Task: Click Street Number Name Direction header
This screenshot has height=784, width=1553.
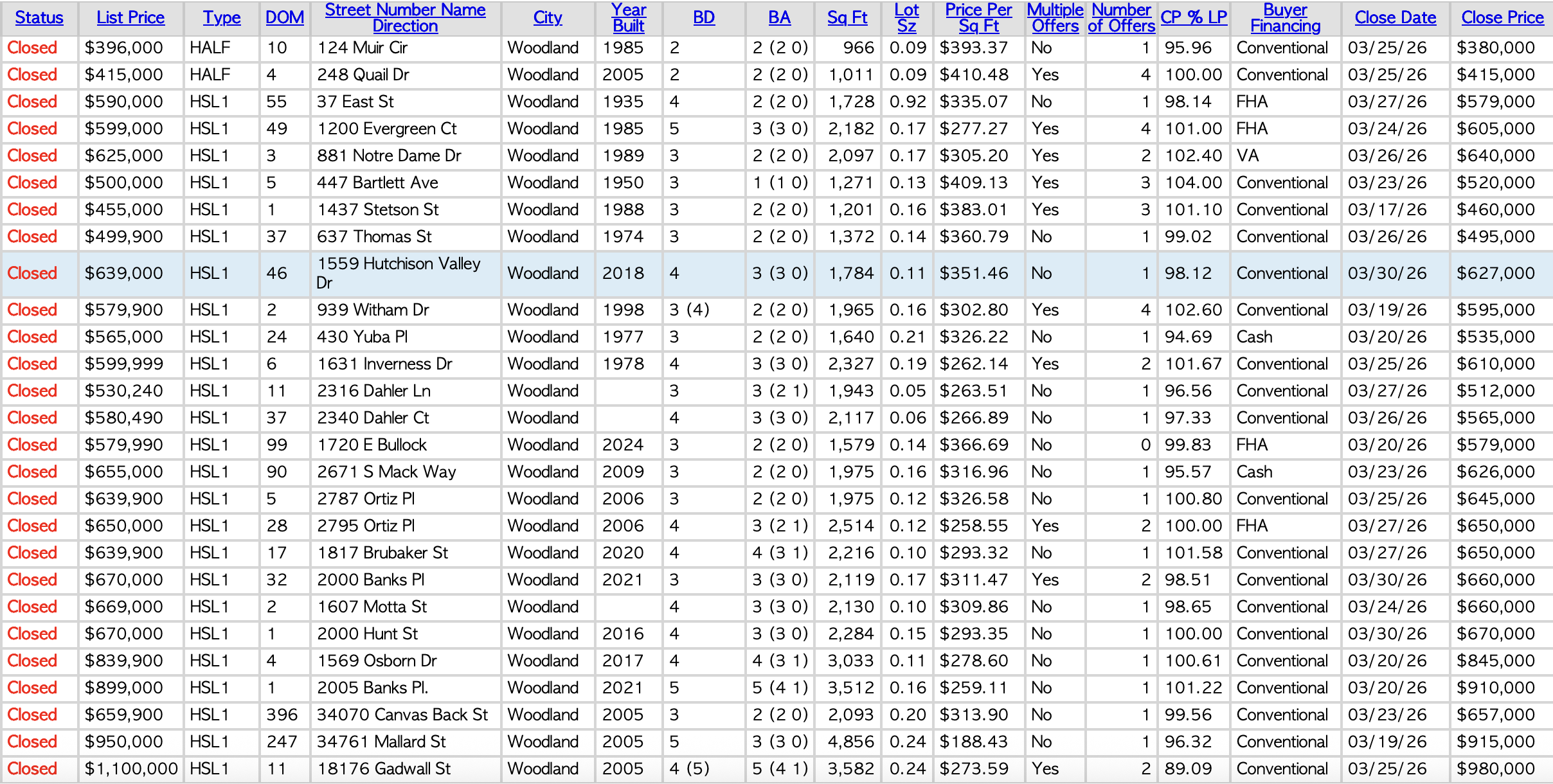Action: point(405,17)
